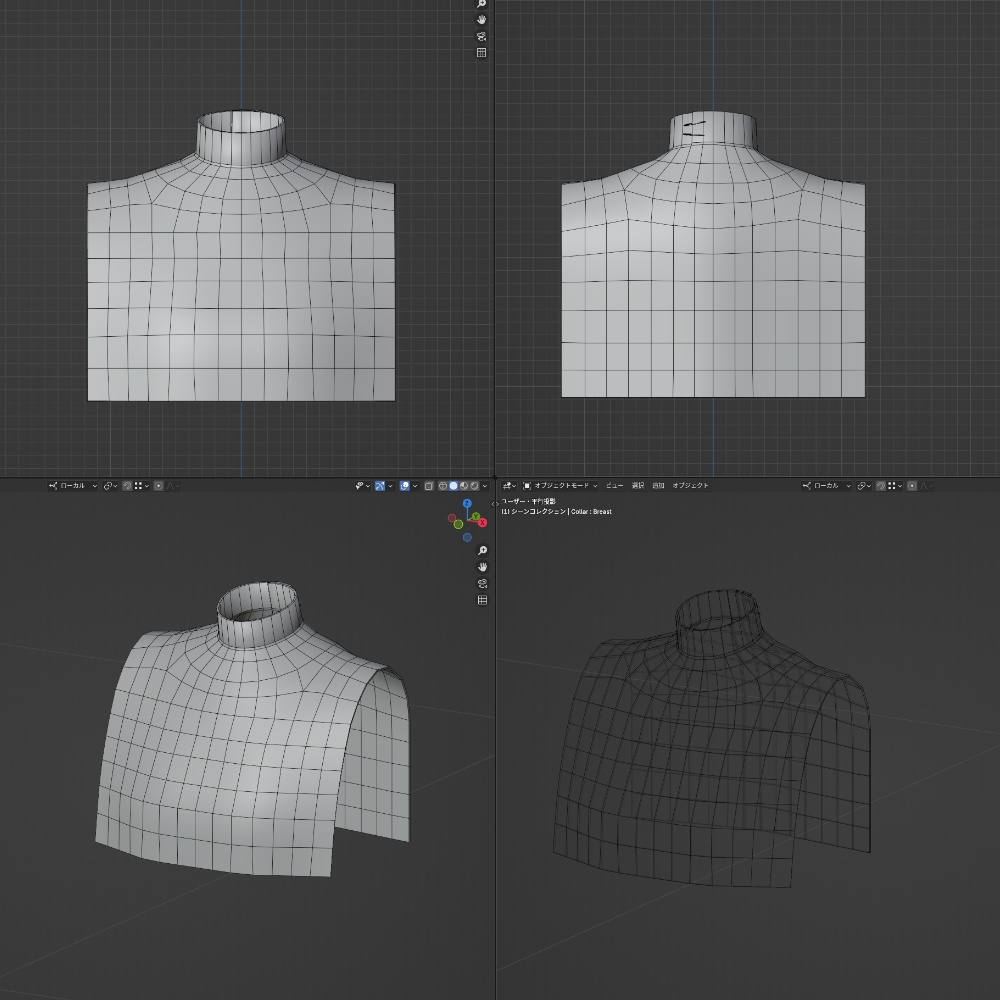Viewport: 1000px width, 1000px height.
Task: Switch orthographic/perspective grid icon in the bottom-left viewport
Action: pos(483,599)
